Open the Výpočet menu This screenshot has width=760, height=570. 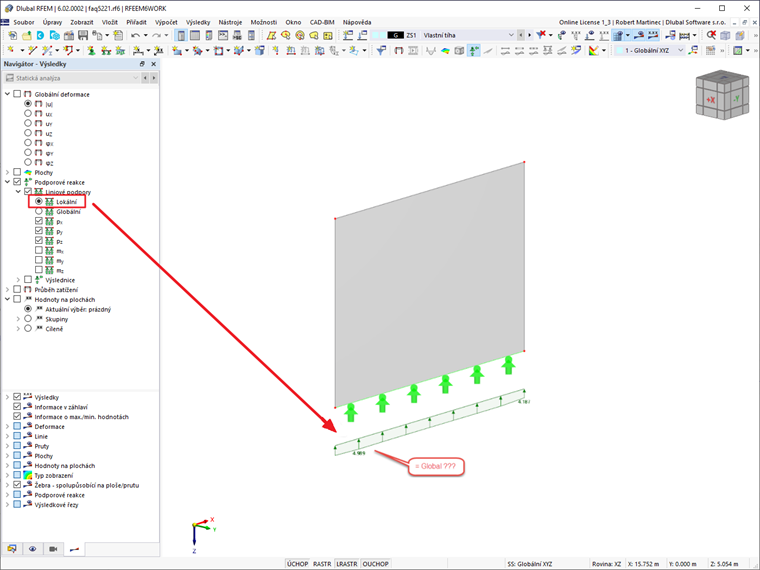(166, 22)
